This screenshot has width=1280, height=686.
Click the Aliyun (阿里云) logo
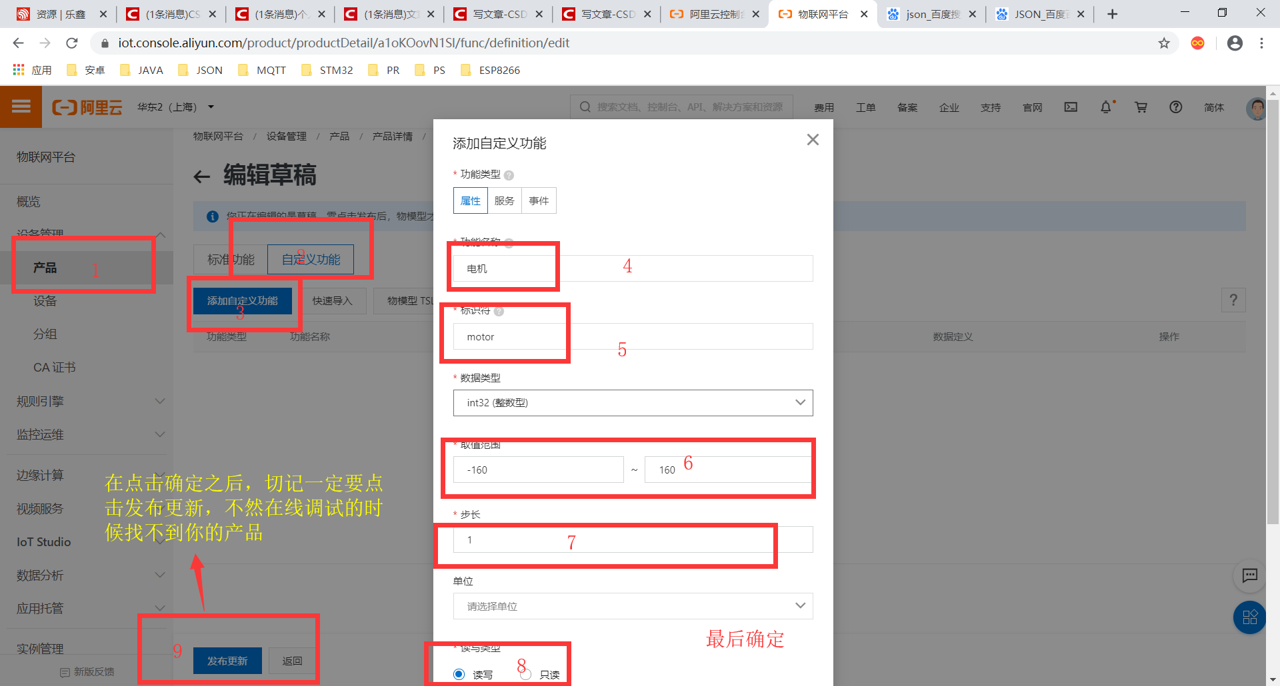click(88, 106)
